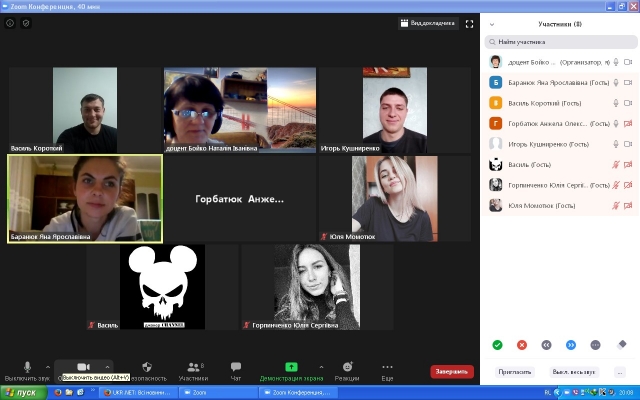Click the taskbar clock 20:08
The width and height of the screenshot is (640, 400).
[626, 393]
